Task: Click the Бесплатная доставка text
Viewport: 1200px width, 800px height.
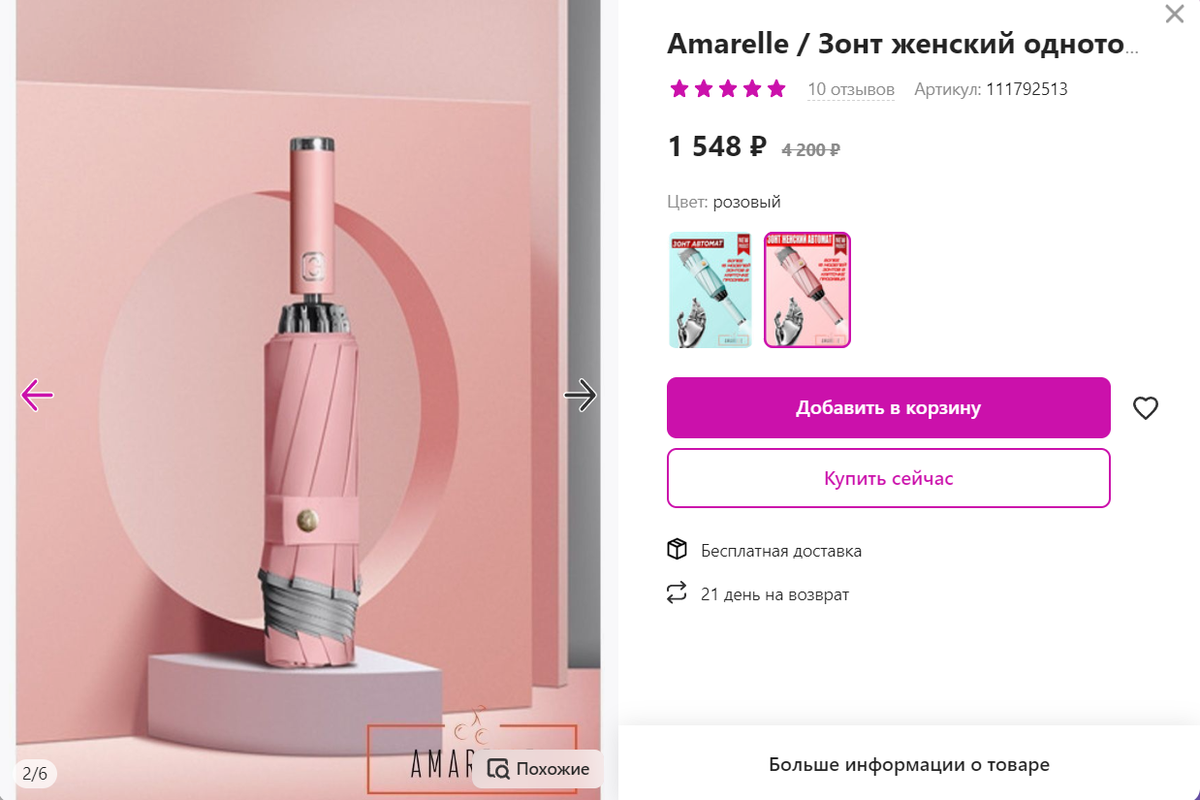Action: [x=781, y=551]
